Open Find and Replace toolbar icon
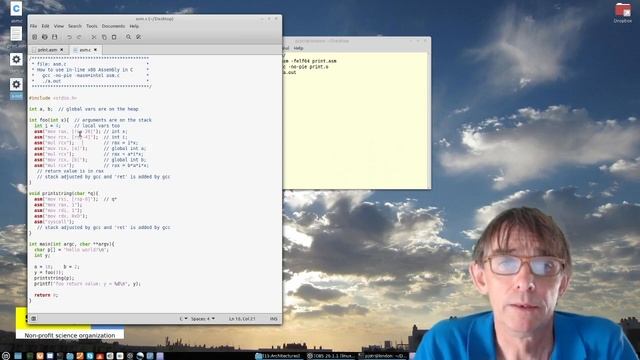This screenshot has width=640, height=360. 139,37
